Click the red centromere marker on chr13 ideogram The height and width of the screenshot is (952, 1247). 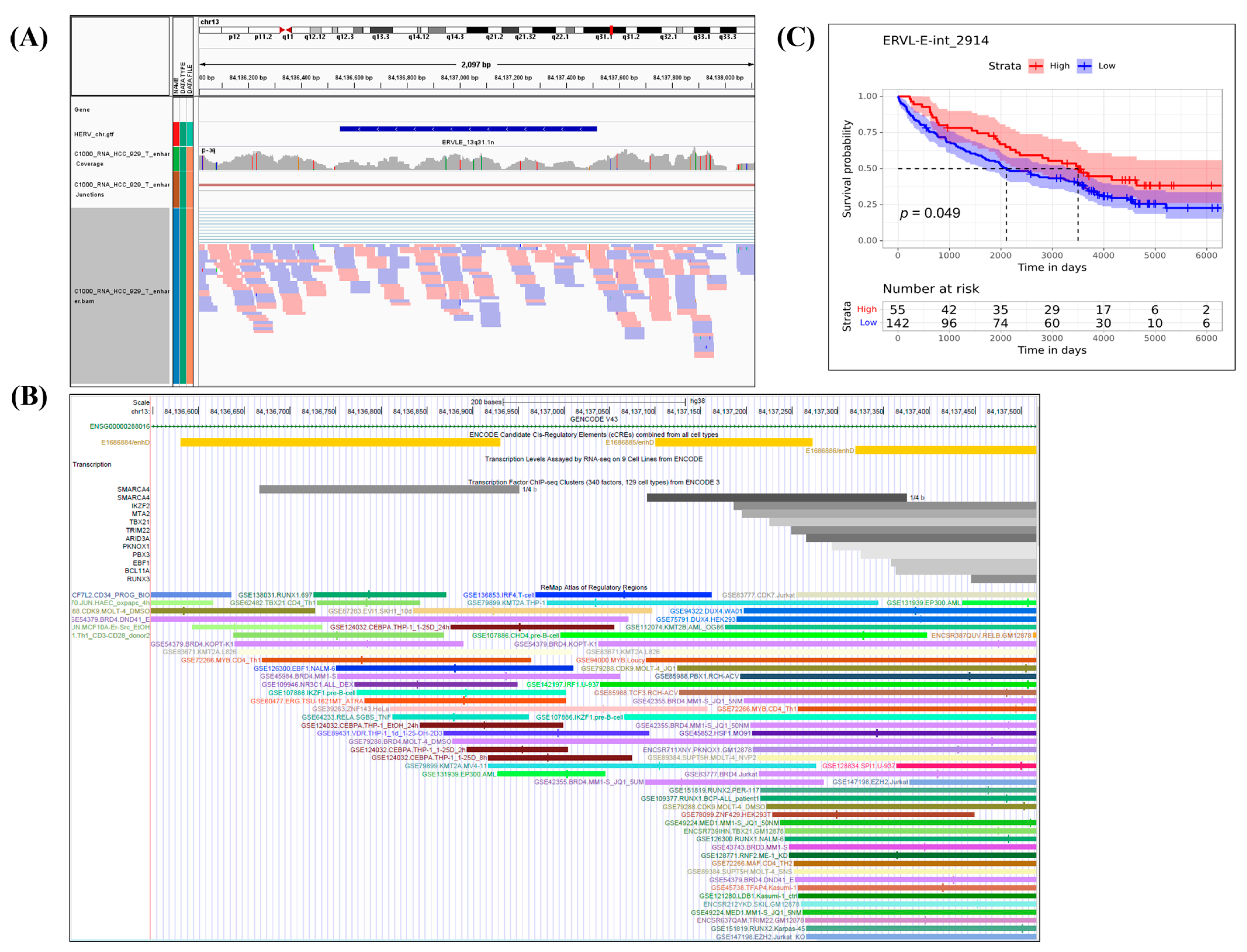point(285,30)
